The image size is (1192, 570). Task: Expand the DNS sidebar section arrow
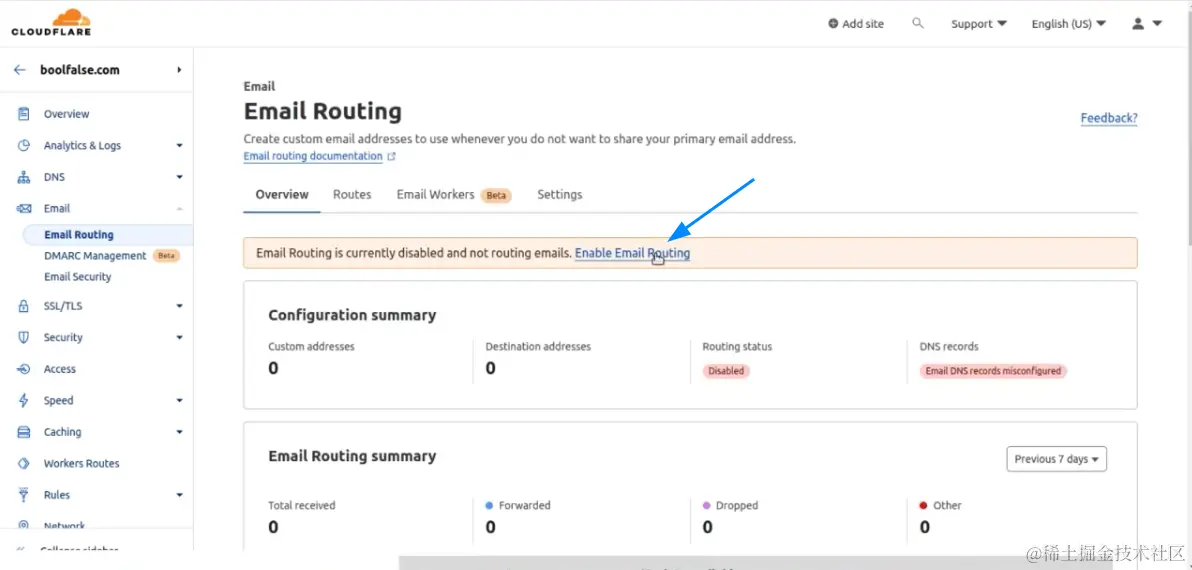point(179,177)
